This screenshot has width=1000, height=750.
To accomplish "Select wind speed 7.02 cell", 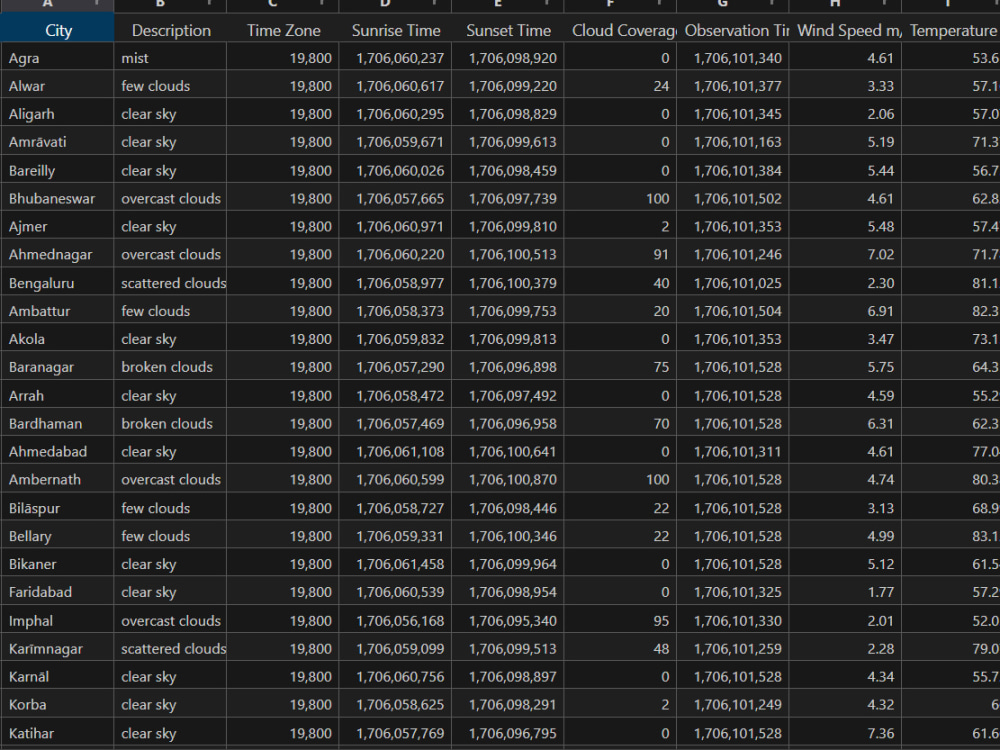I will (846, 254).
